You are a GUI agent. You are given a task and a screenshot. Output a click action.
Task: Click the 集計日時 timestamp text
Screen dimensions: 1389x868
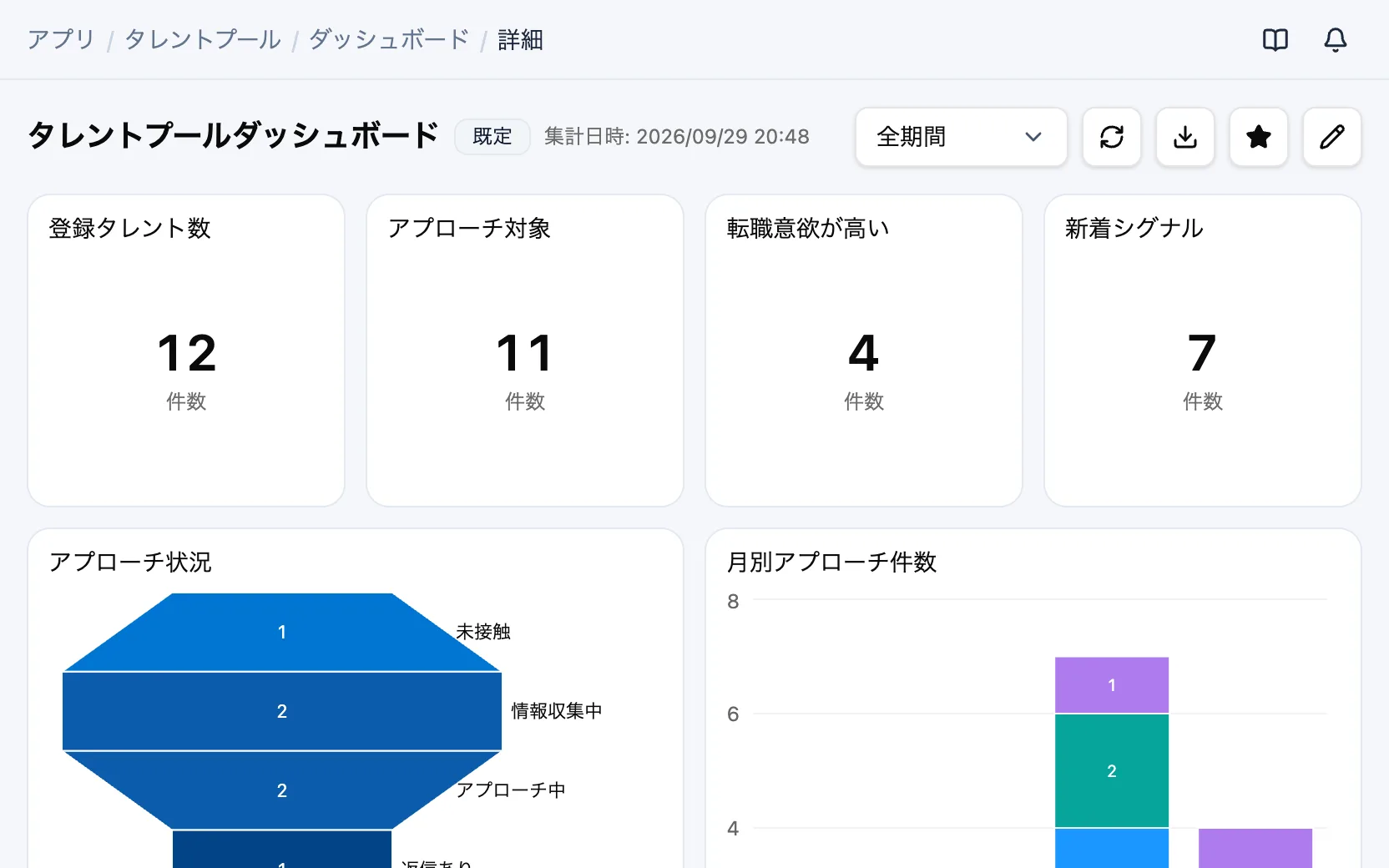point(677,137)
